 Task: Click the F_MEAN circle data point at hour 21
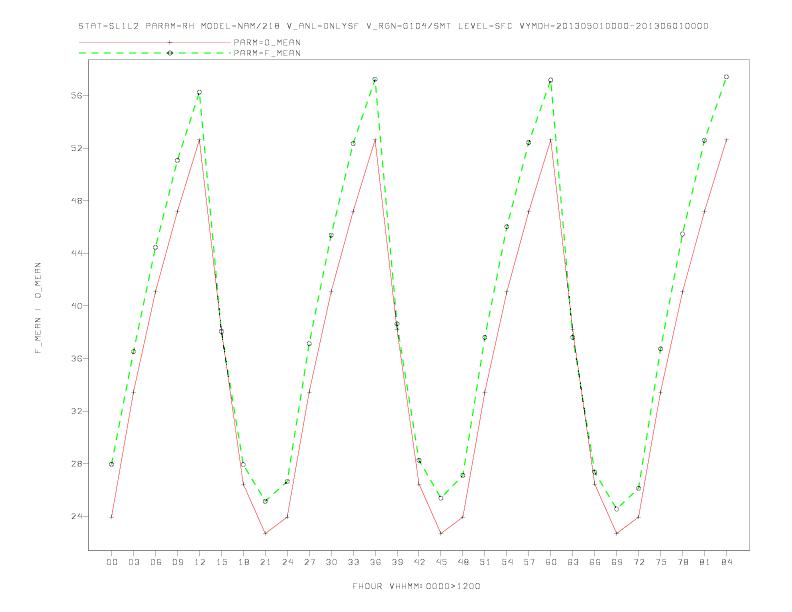pyautogui.click(x=265, y=501)
